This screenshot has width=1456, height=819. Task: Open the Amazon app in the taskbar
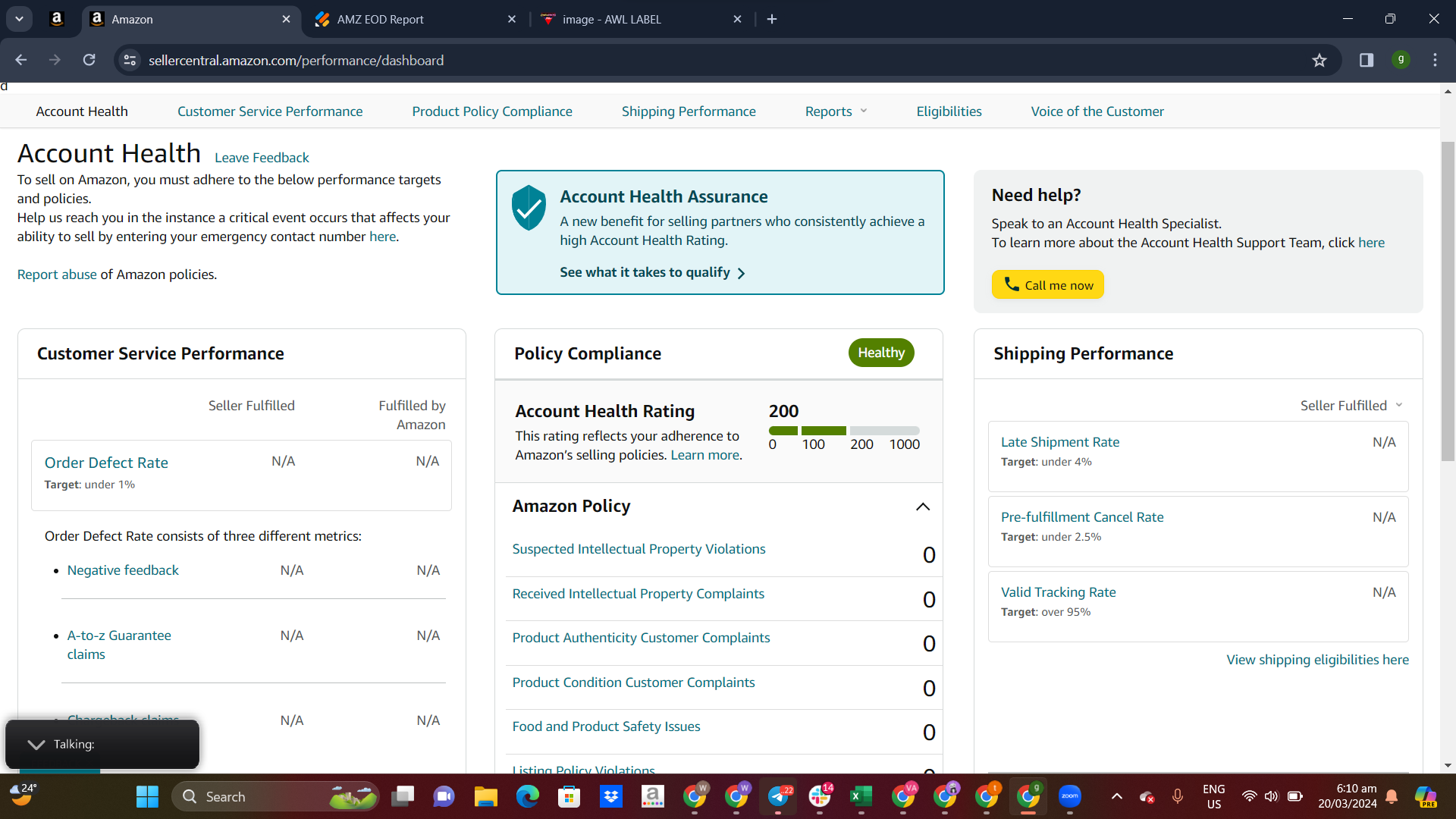point(652,796)
